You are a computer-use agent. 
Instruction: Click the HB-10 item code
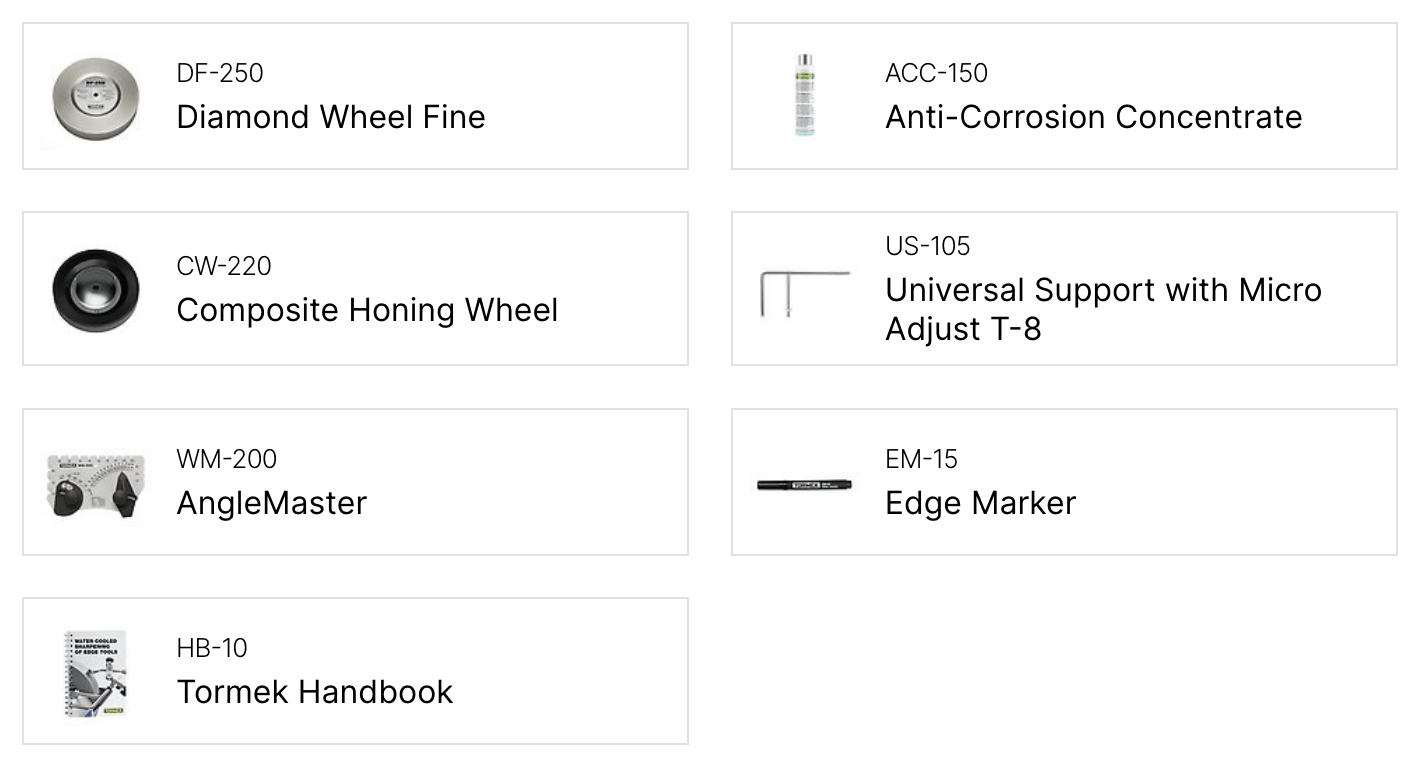tap(212, 648)
